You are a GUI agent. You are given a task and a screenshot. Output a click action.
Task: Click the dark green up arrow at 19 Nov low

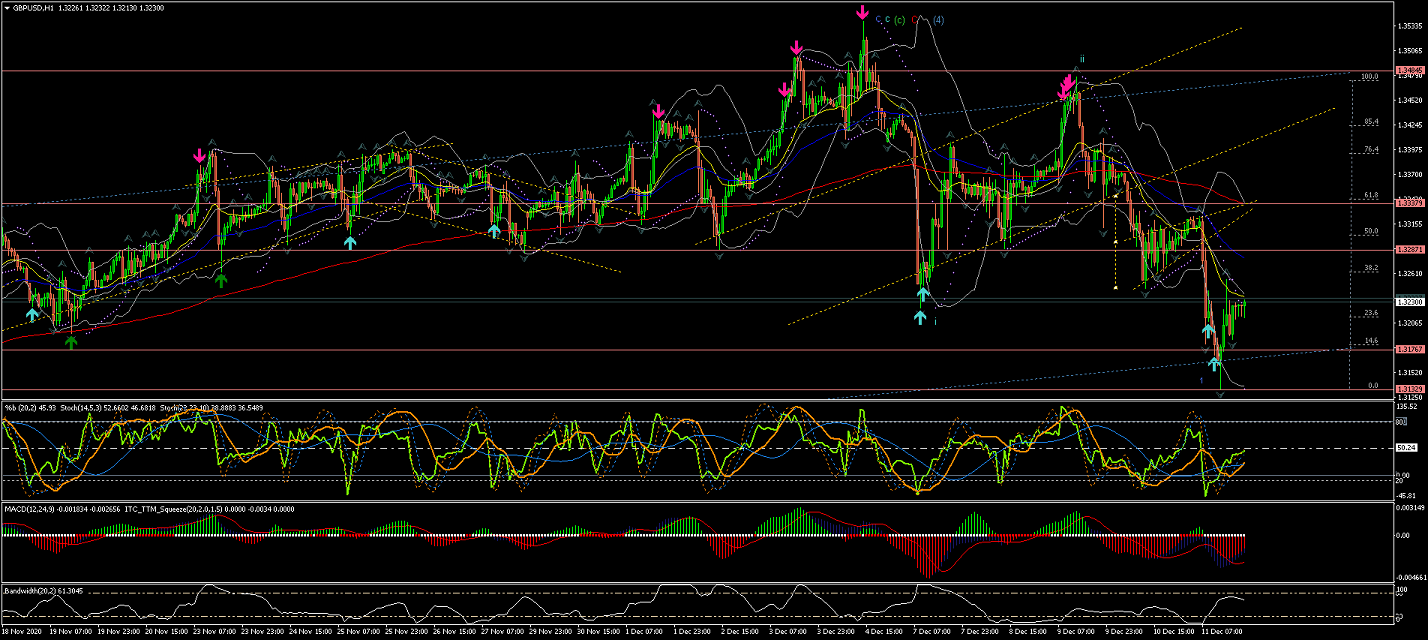pos(71,342)
